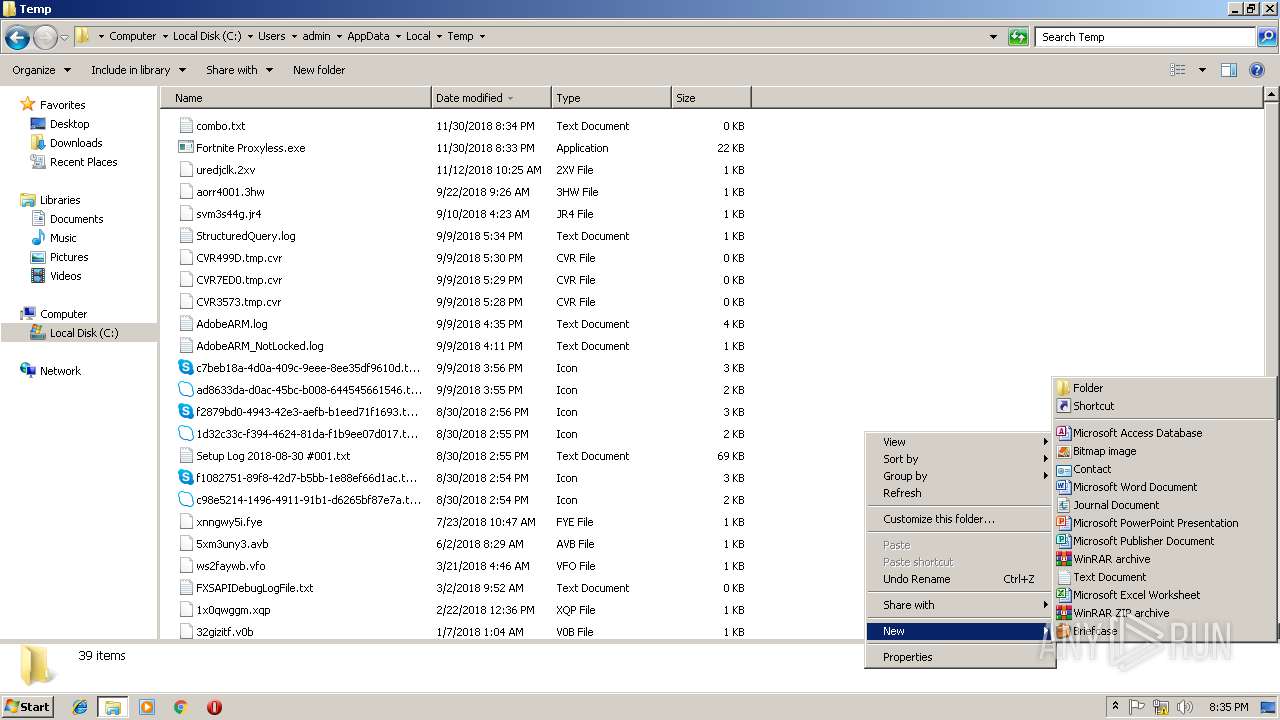Expand the Temp breadcrumb arrow
The image size is (1280, 720).
(482, 36)
